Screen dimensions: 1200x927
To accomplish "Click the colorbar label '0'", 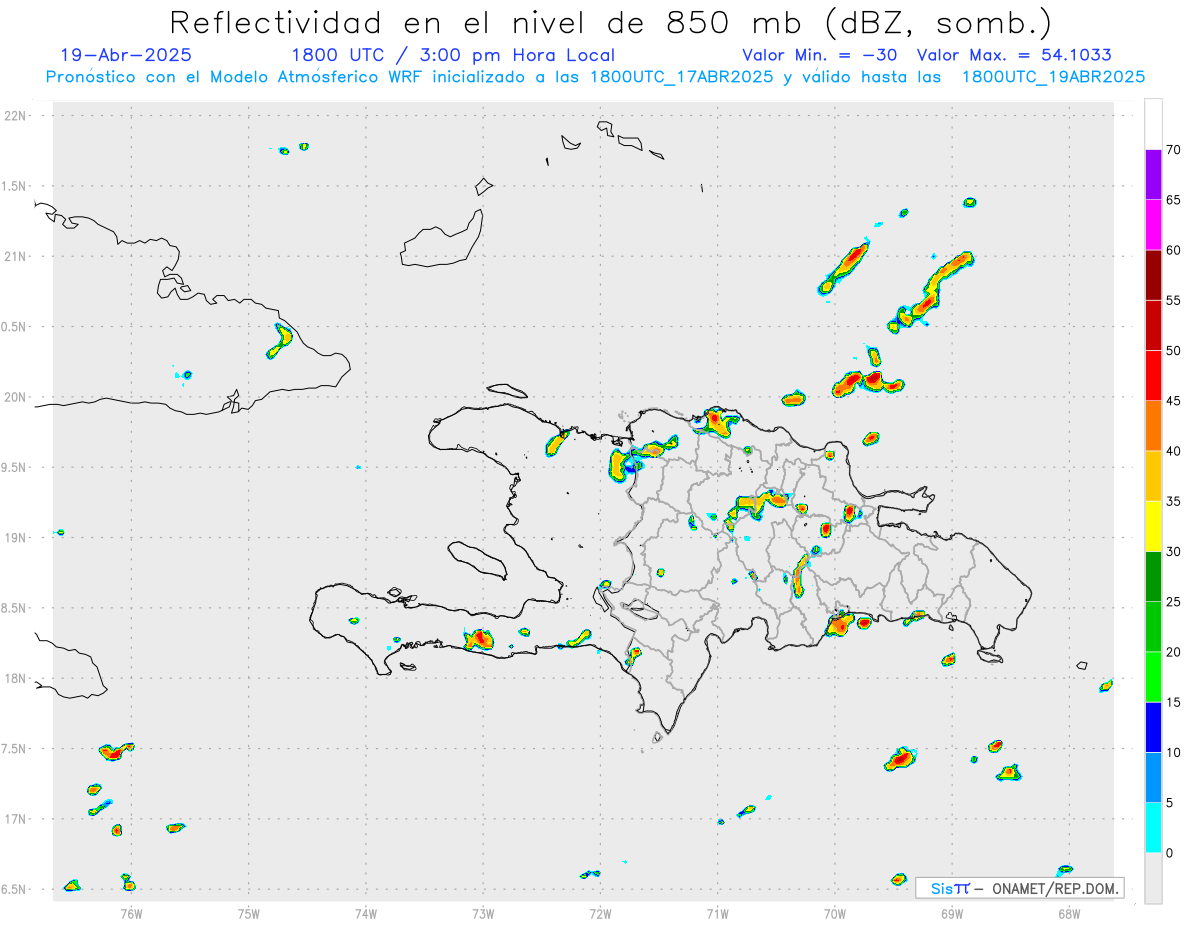I will [x=1169, y=853].
